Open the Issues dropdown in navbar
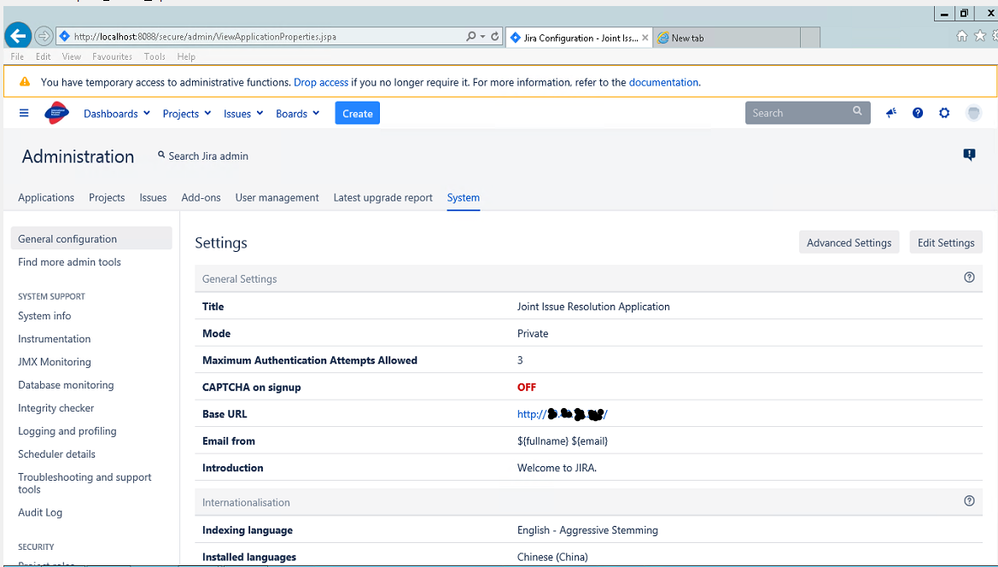Image resolution: width=998 pixels, height=567 pixels. pyautogui.click(x=243, y=113)
